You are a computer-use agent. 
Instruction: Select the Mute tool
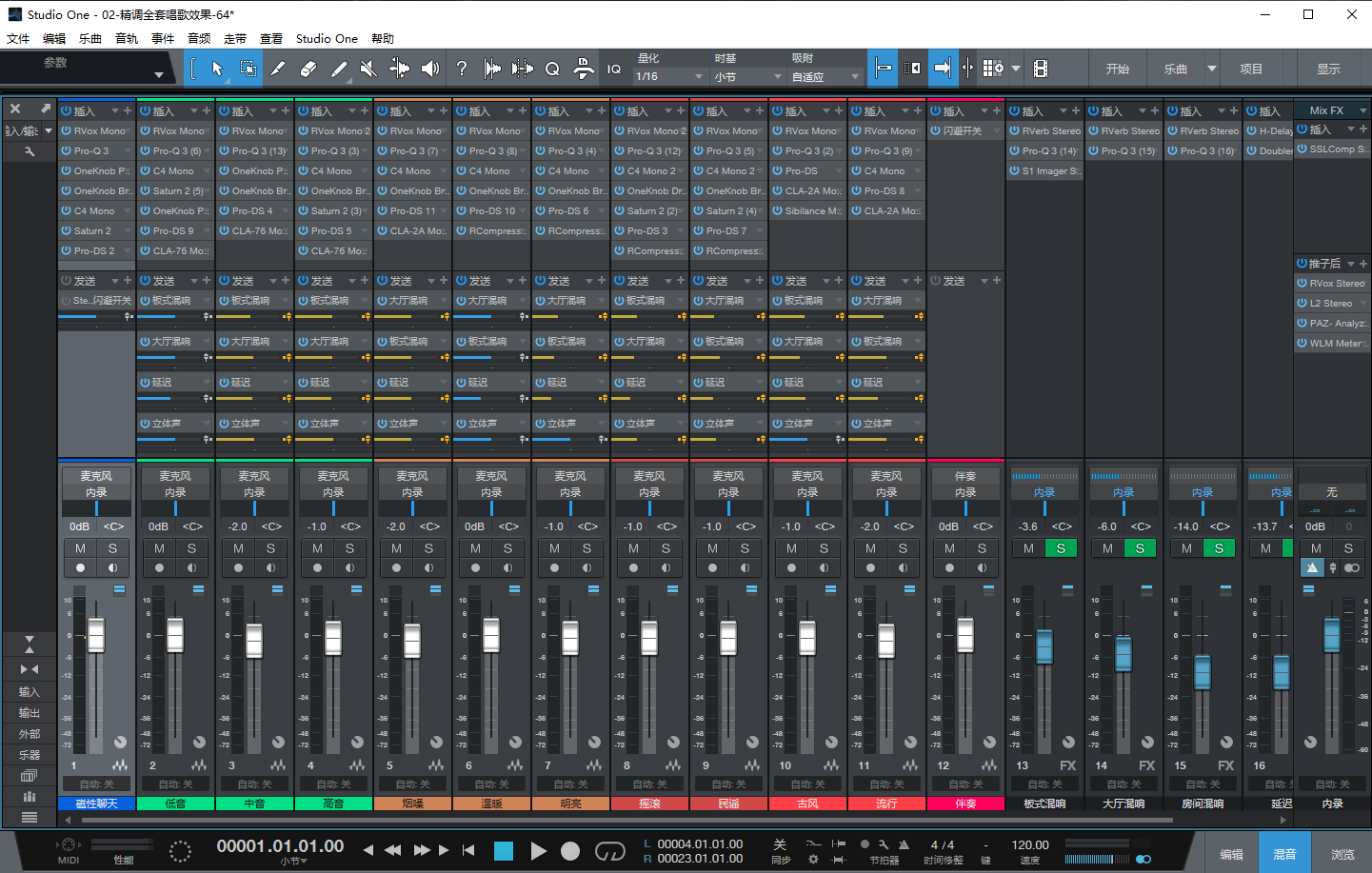pos(368,68)
